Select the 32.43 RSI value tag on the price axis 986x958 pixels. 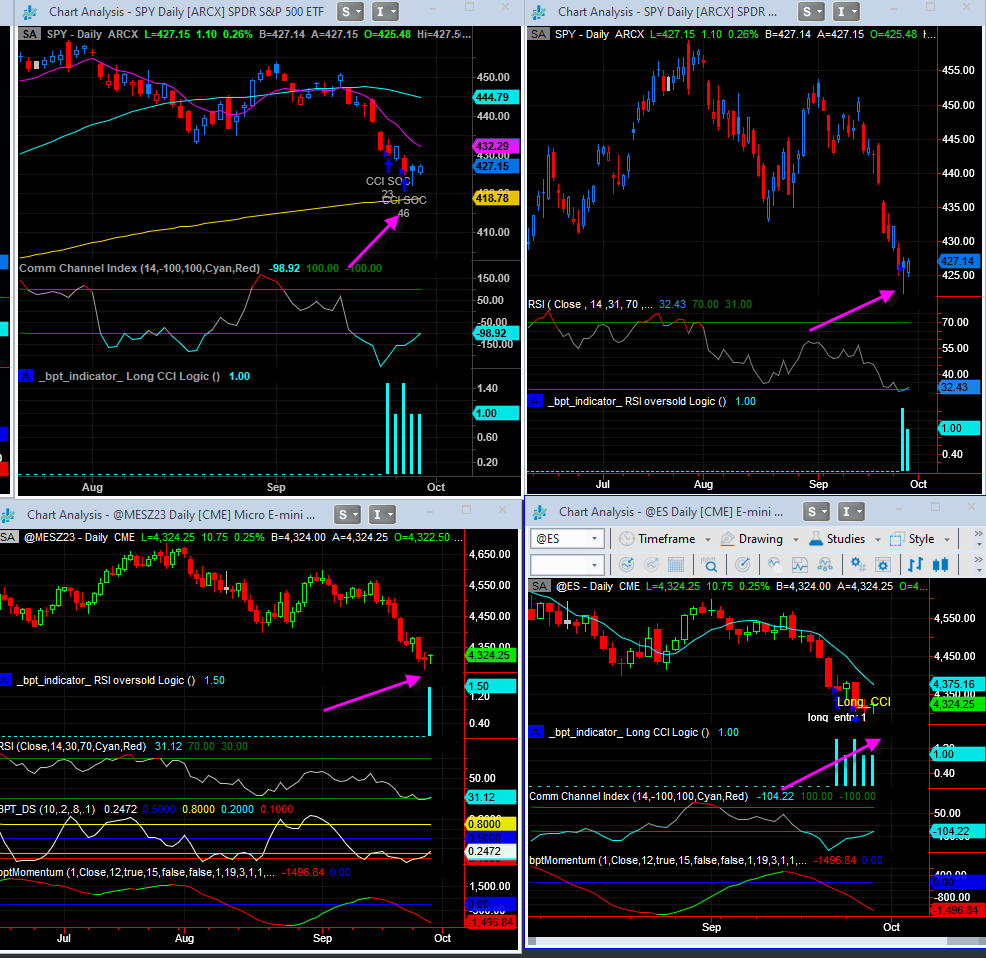pyautogui.click(x=958, y=387)
